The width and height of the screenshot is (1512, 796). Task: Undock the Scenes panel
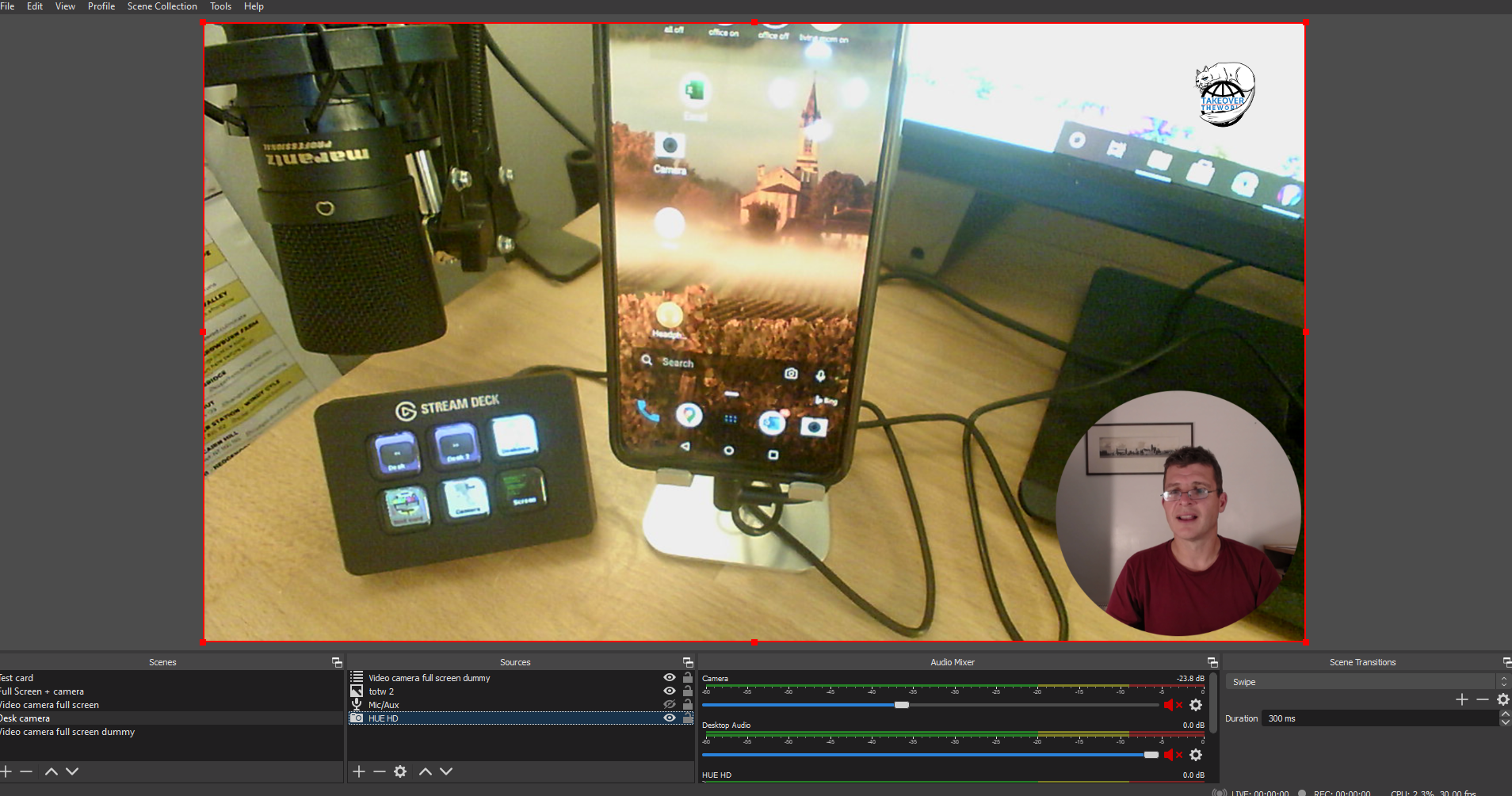pyautogui.click(x=337, y=662)
